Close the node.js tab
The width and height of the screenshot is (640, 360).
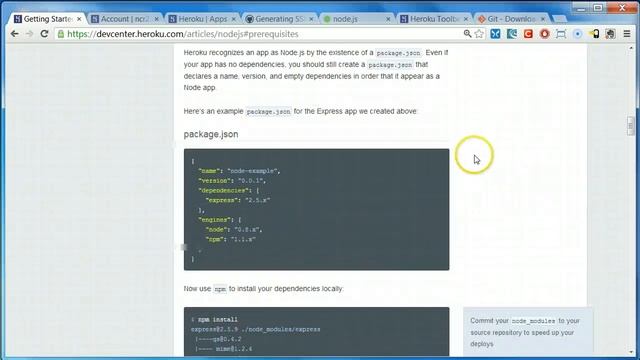[388, 19]
